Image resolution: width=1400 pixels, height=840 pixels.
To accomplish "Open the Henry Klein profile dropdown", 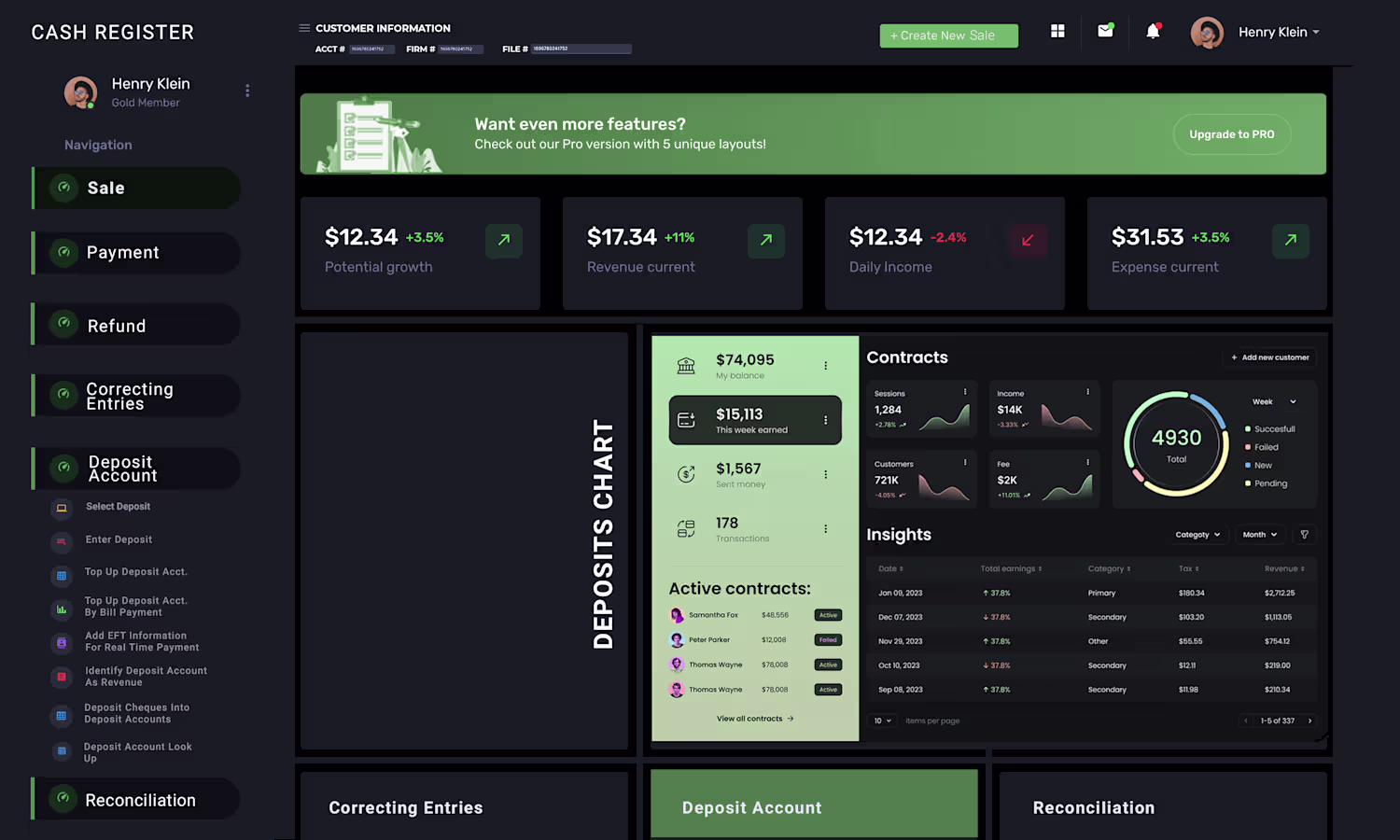I will [1256, 33].
